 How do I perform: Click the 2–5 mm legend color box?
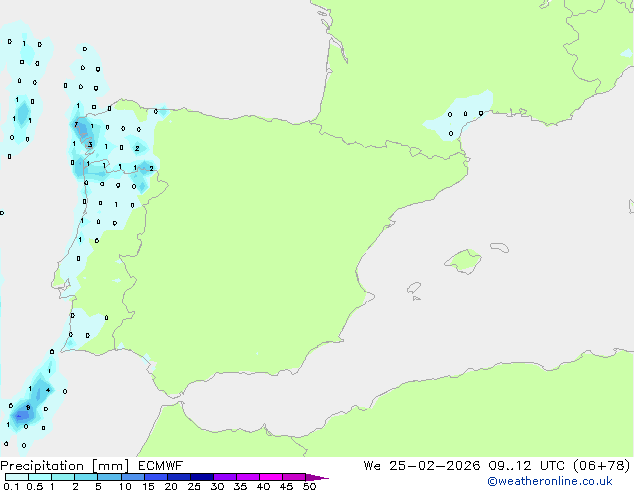tap(86, 477)
